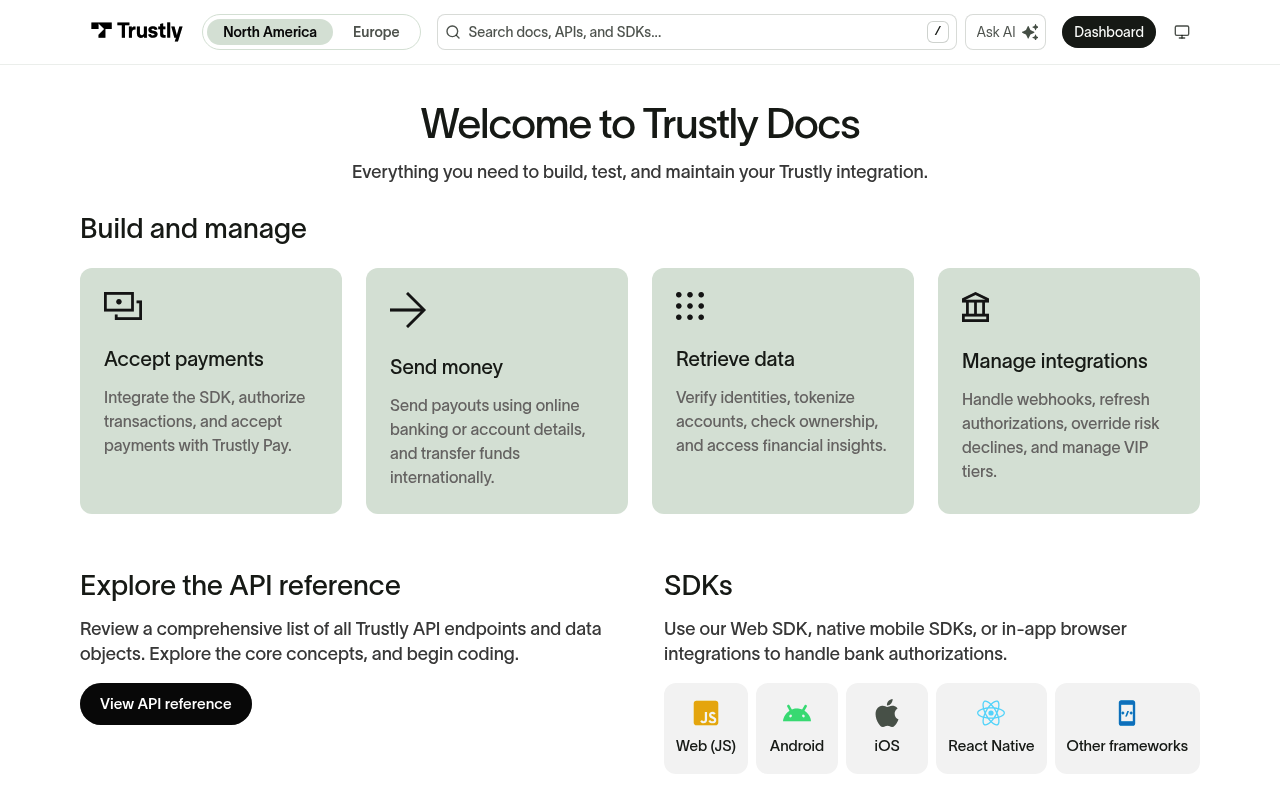The height and width of the screenshot is (800, 1280).
Task: Click the Retrieve data dots grid icon
Action: [x=690, y=306]
